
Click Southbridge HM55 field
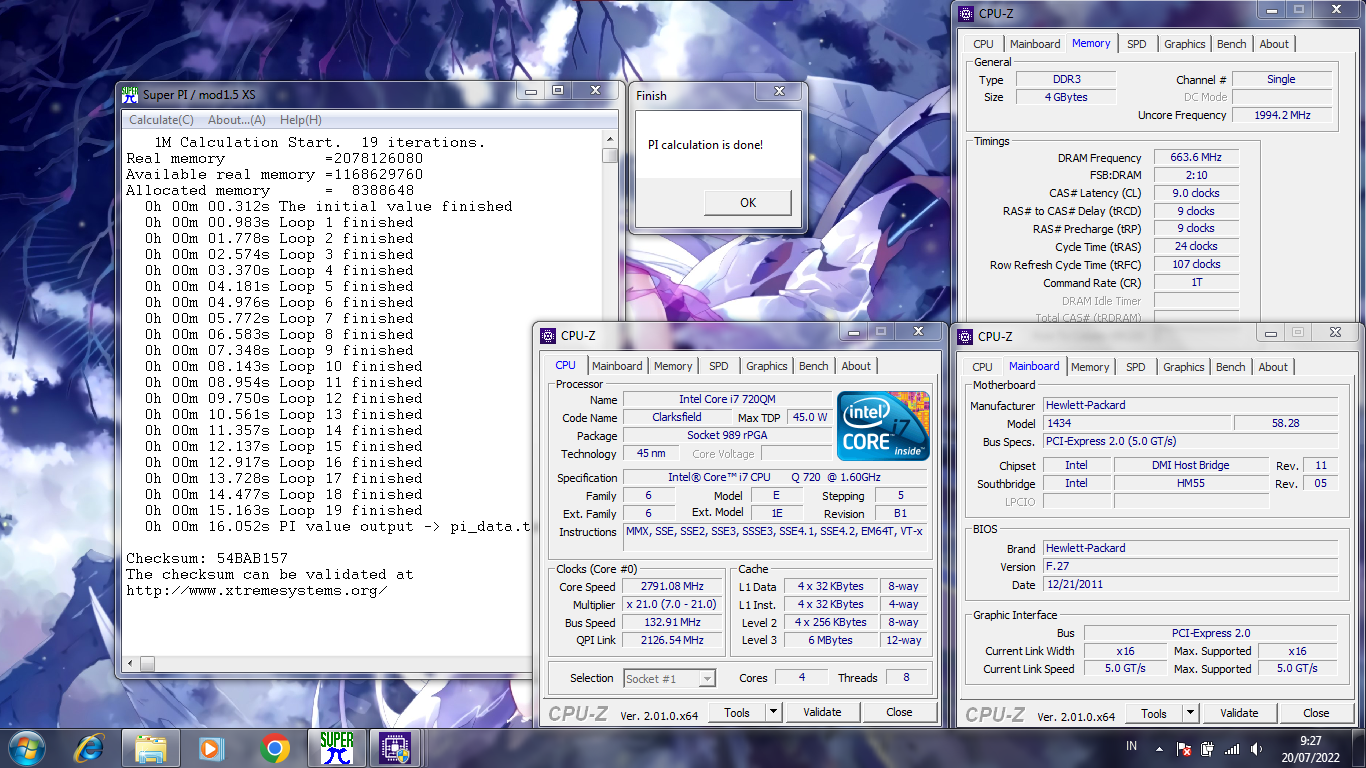(x=1190, y=483)
